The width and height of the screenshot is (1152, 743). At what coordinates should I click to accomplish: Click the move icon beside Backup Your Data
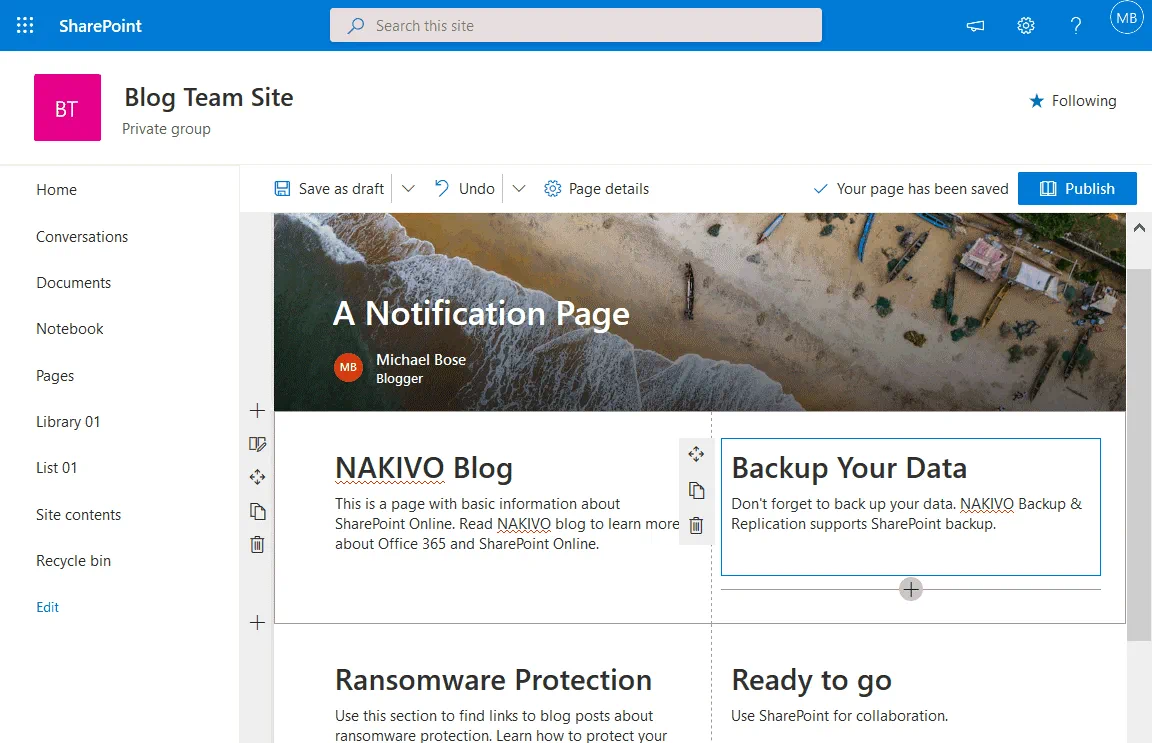(x=696, y=454)
